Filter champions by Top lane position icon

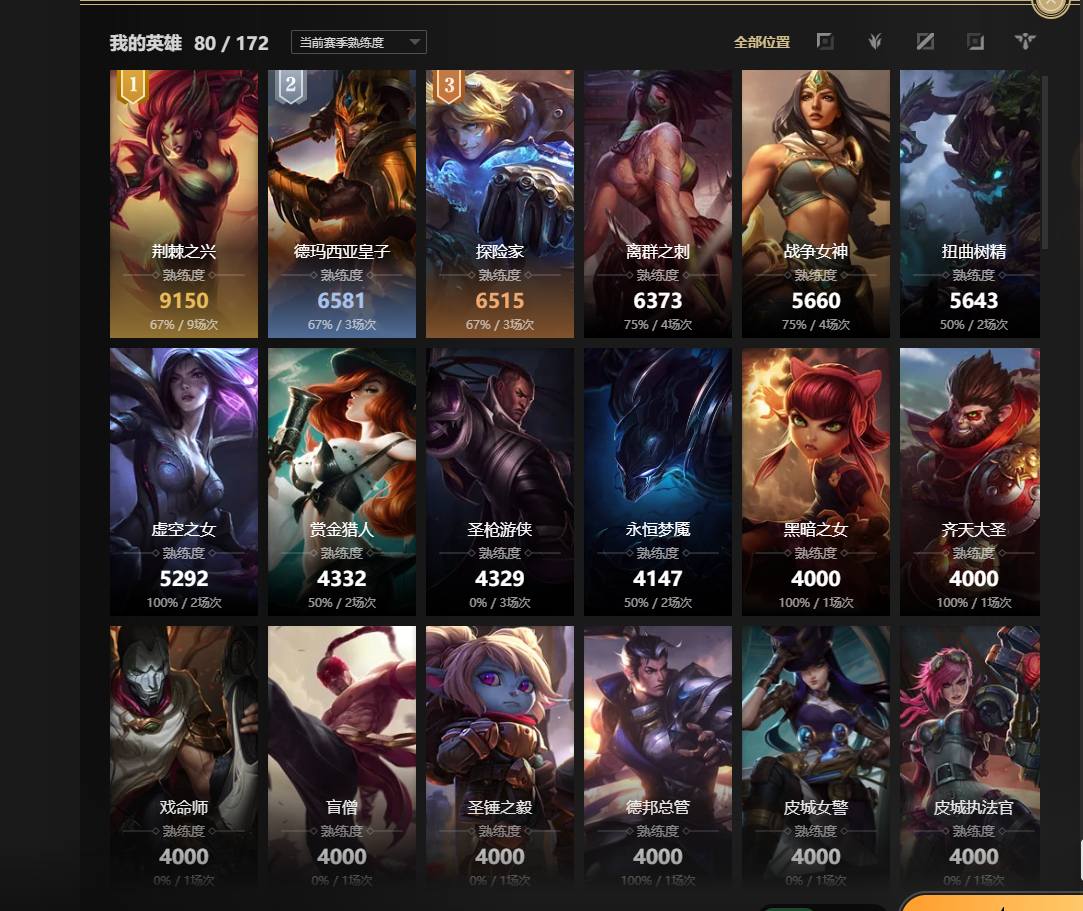[825, 41]
